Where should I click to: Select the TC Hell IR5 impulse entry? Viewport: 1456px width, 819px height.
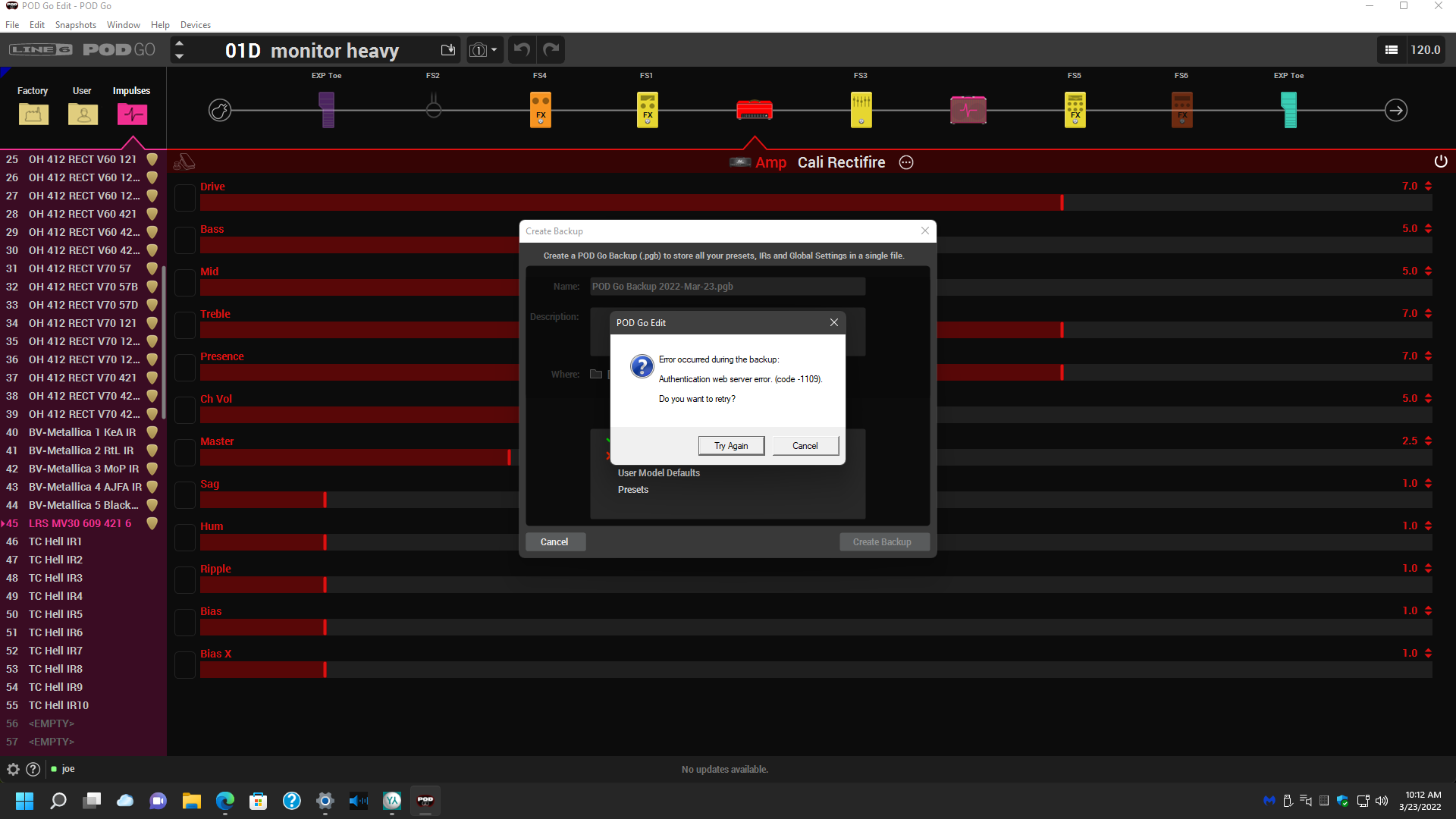[x=55, y=614]
